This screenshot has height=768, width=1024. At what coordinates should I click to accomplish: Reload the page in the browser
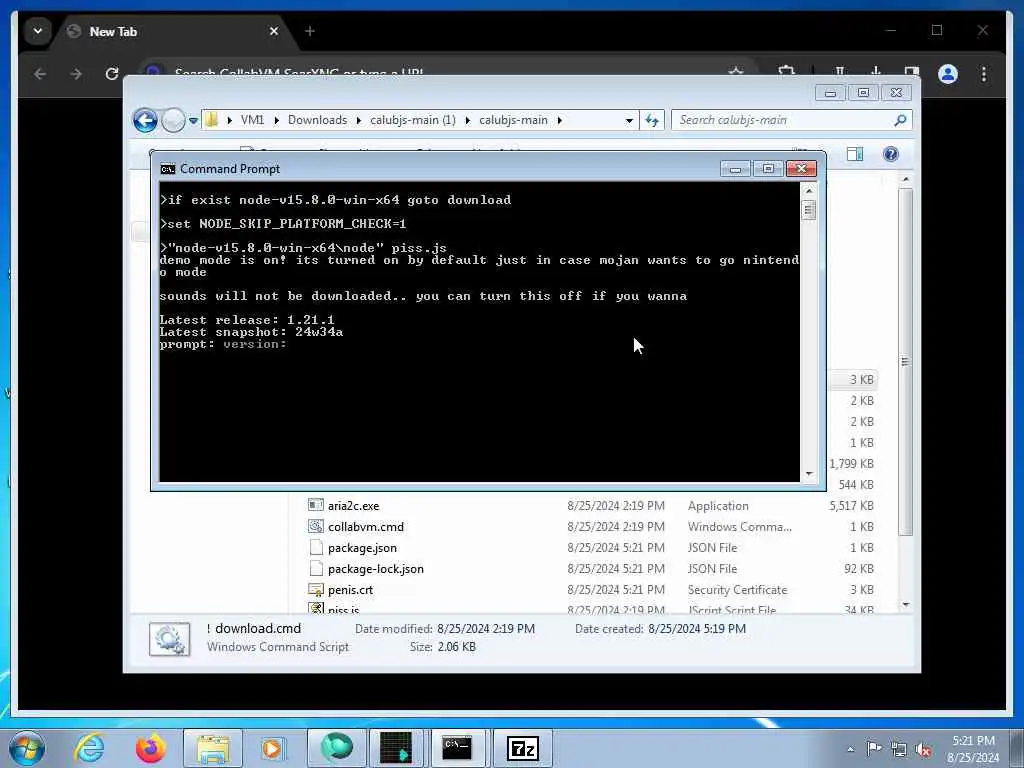tap(112, 74)
